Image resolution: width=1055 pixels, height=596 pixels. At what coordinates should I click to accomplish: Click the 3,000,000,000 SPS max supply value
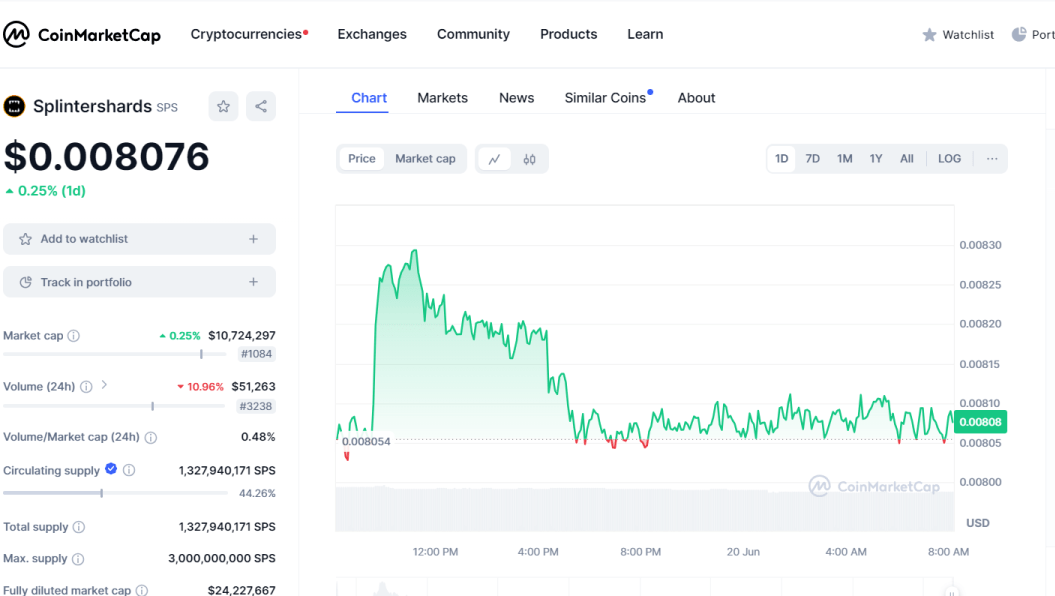click(222, 558)
